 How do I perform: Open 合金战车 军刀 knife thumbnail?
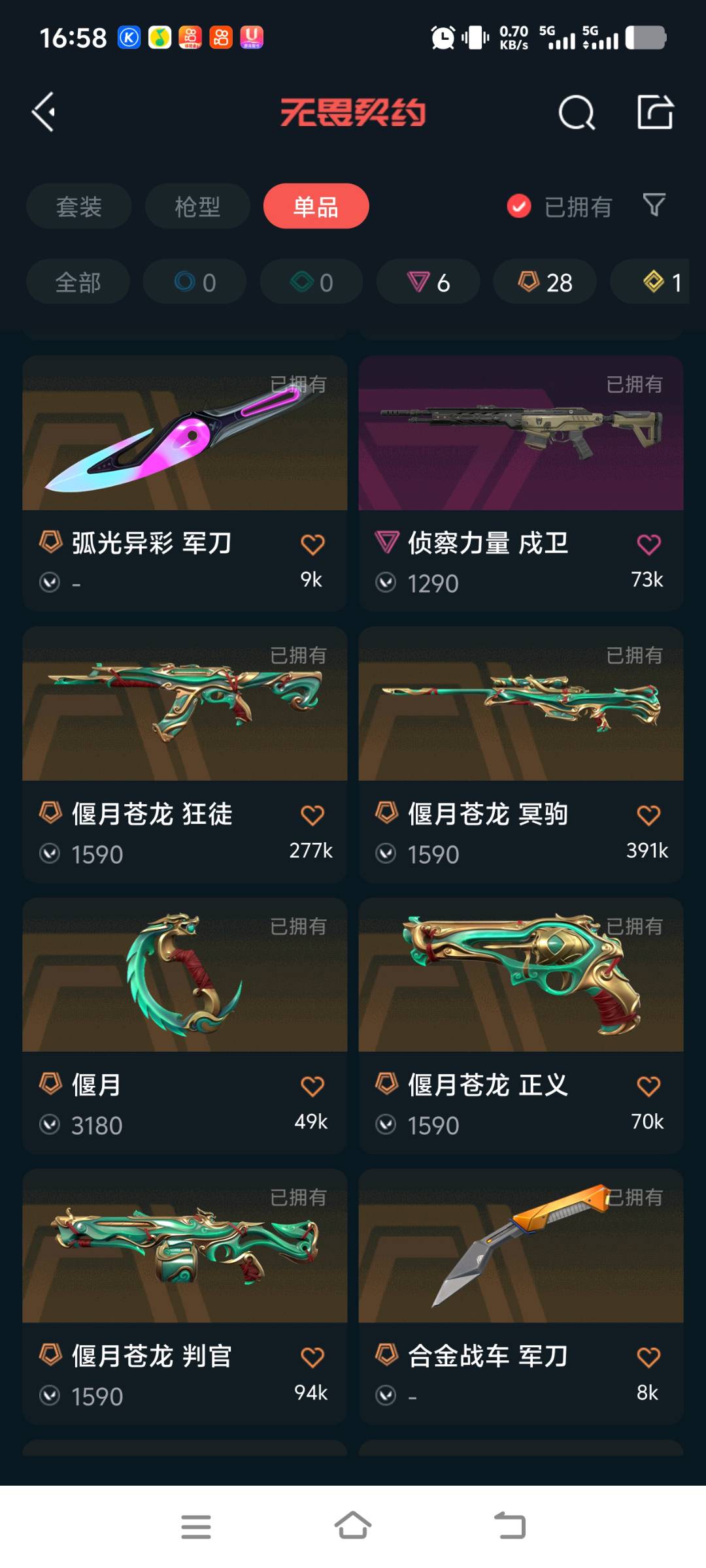pyautogui.click(x=521, y=1246)
